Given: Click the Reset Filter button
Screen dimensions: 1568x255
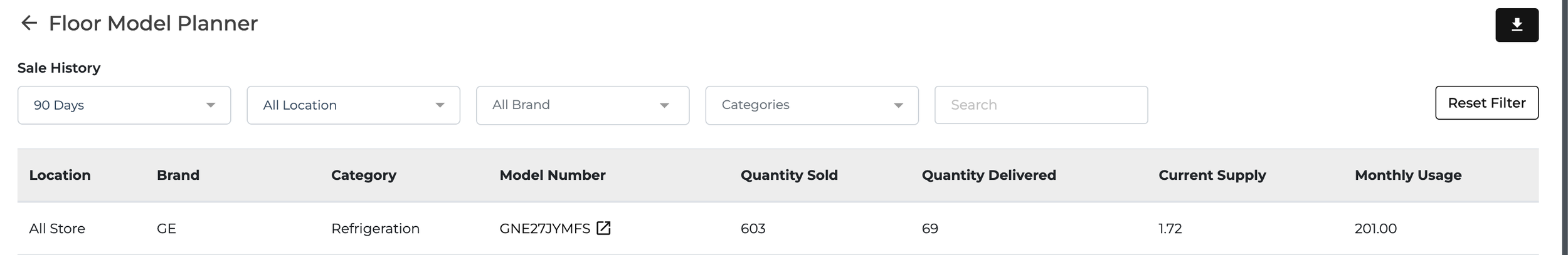Looking at the screenshot, I should tap(1486, 103).
